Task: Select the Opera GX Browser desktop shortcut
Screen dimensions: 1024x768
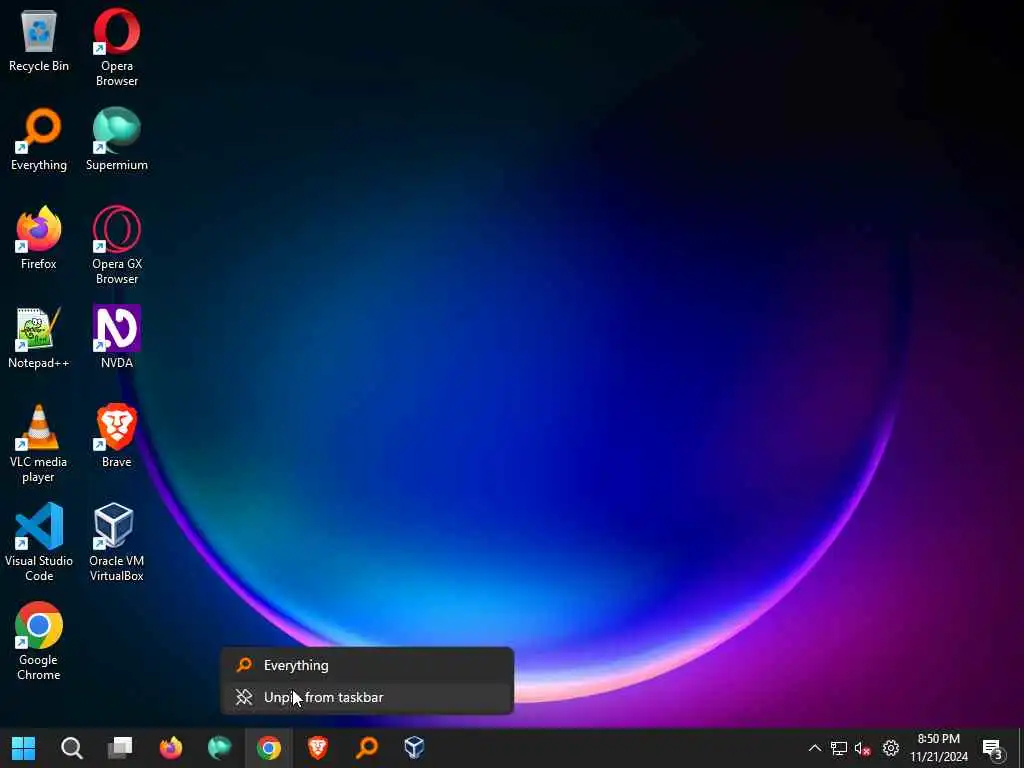Action: pyautogui.click(x=117, y=246)
